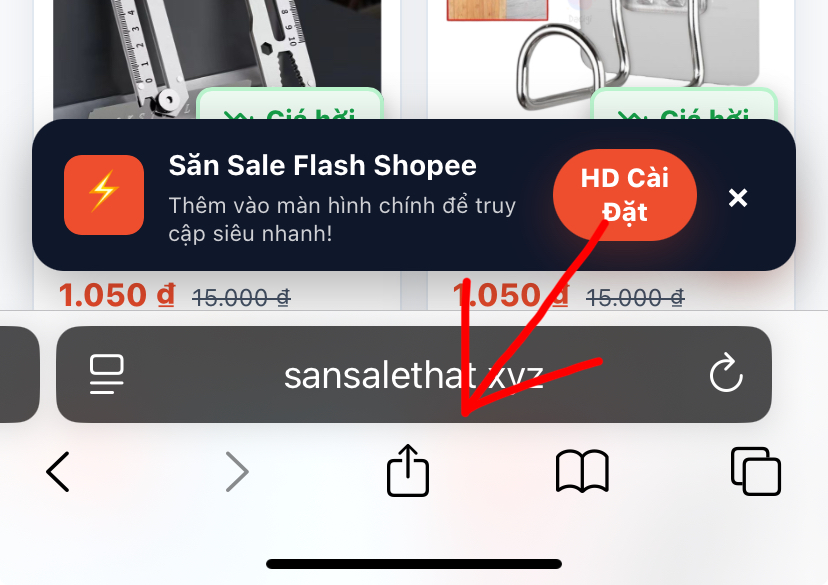Click the HD Cài Đặt button
This screenshot has width=828, height=585.
[x=625, y=195]
